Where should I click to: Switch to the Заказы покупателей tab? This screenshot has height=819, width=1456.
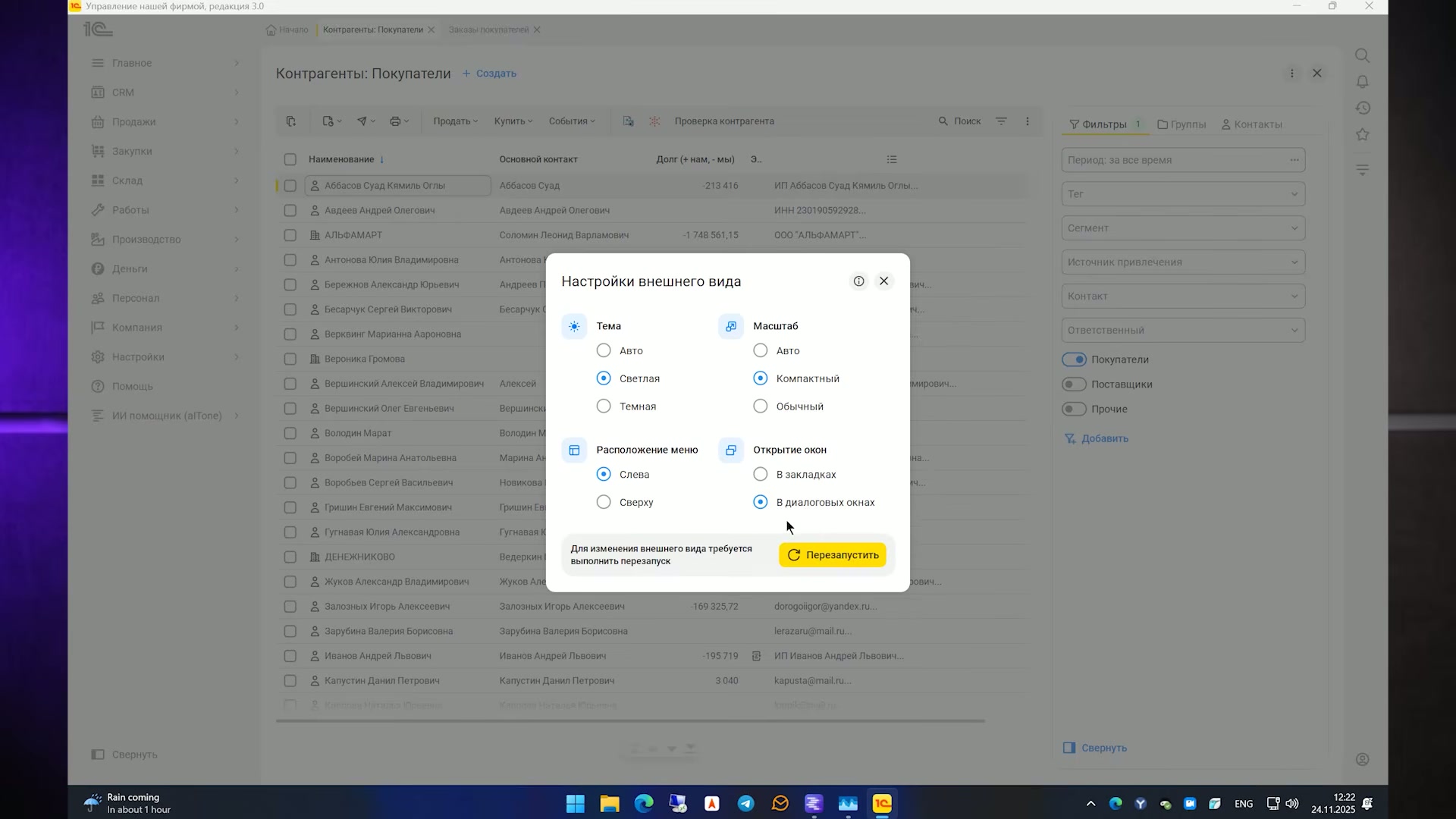[x=488, y=30]
